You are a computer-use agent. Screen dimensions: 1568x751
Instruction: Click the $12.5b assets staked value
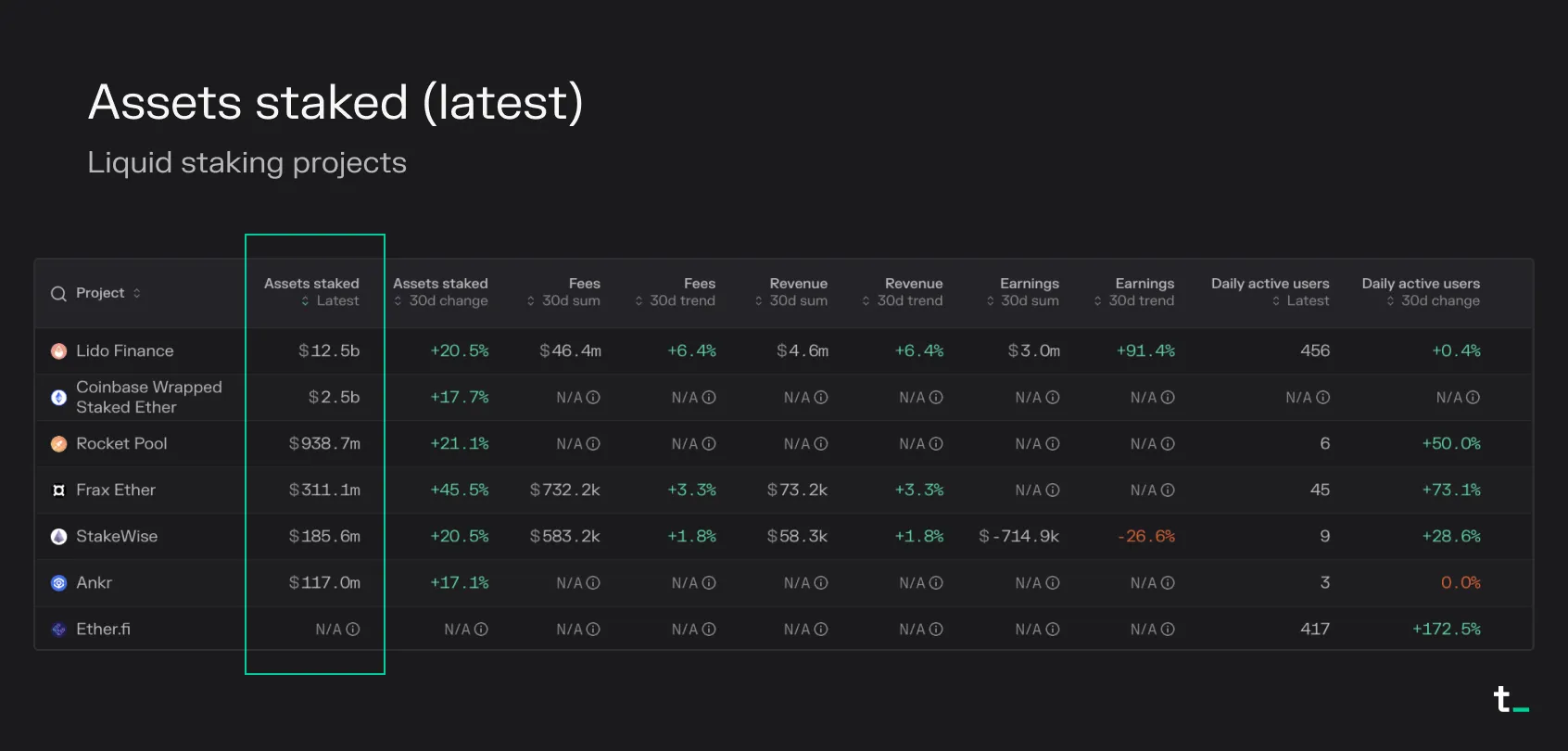[329, 351]
